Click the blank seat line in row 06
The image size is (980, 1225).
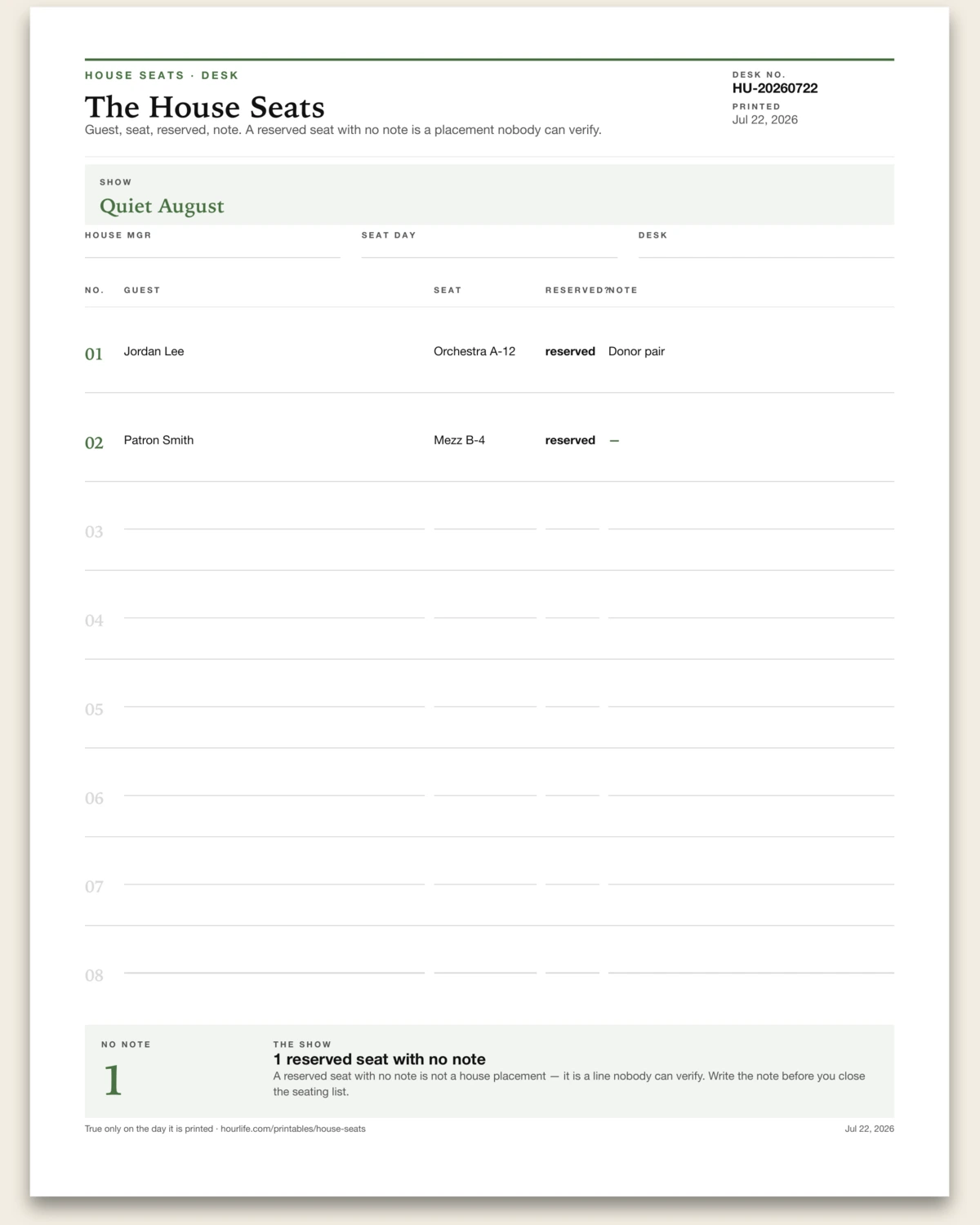[x=485, y=795]
